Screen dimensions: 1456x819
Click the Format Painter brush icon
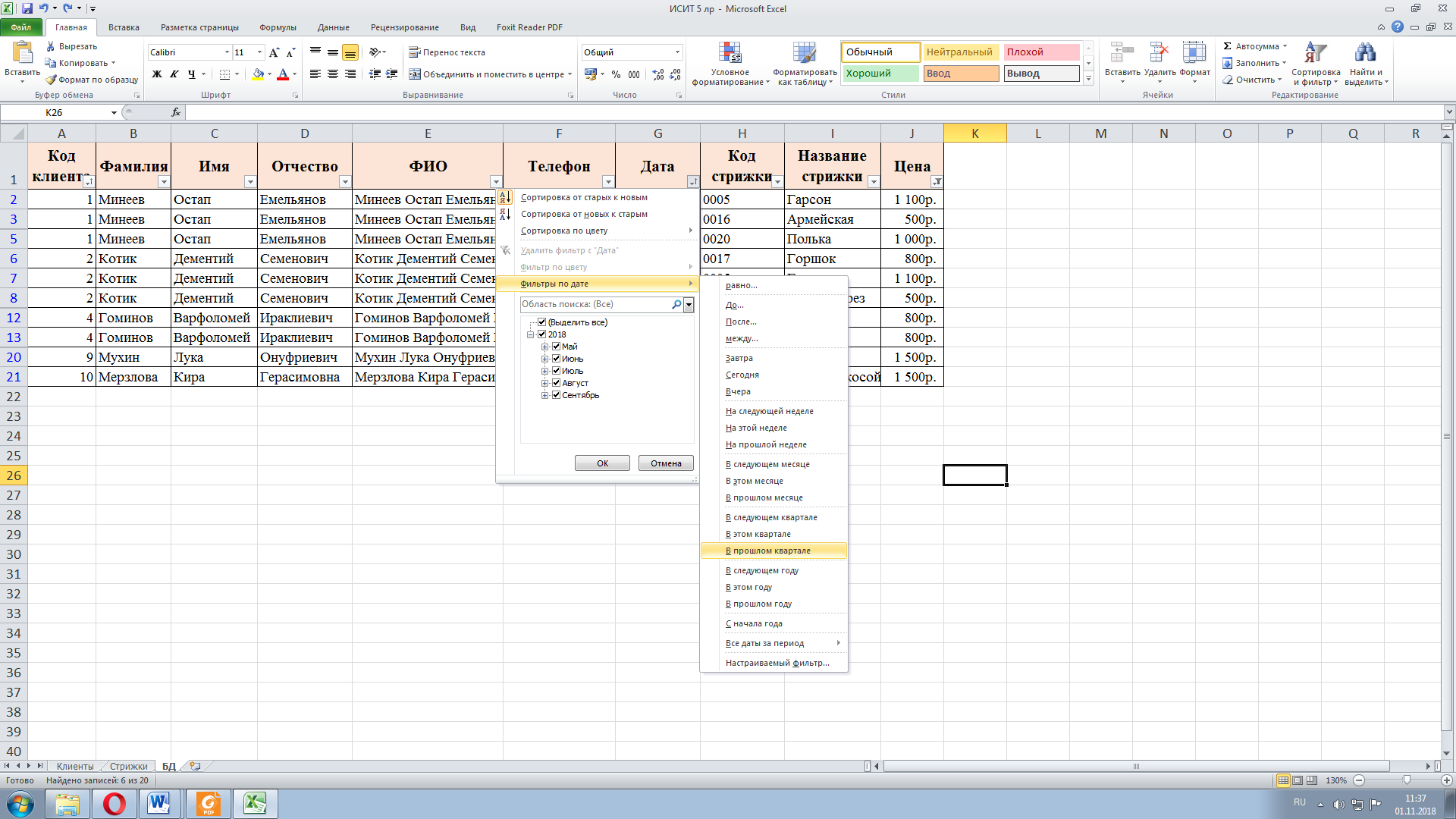51,80
